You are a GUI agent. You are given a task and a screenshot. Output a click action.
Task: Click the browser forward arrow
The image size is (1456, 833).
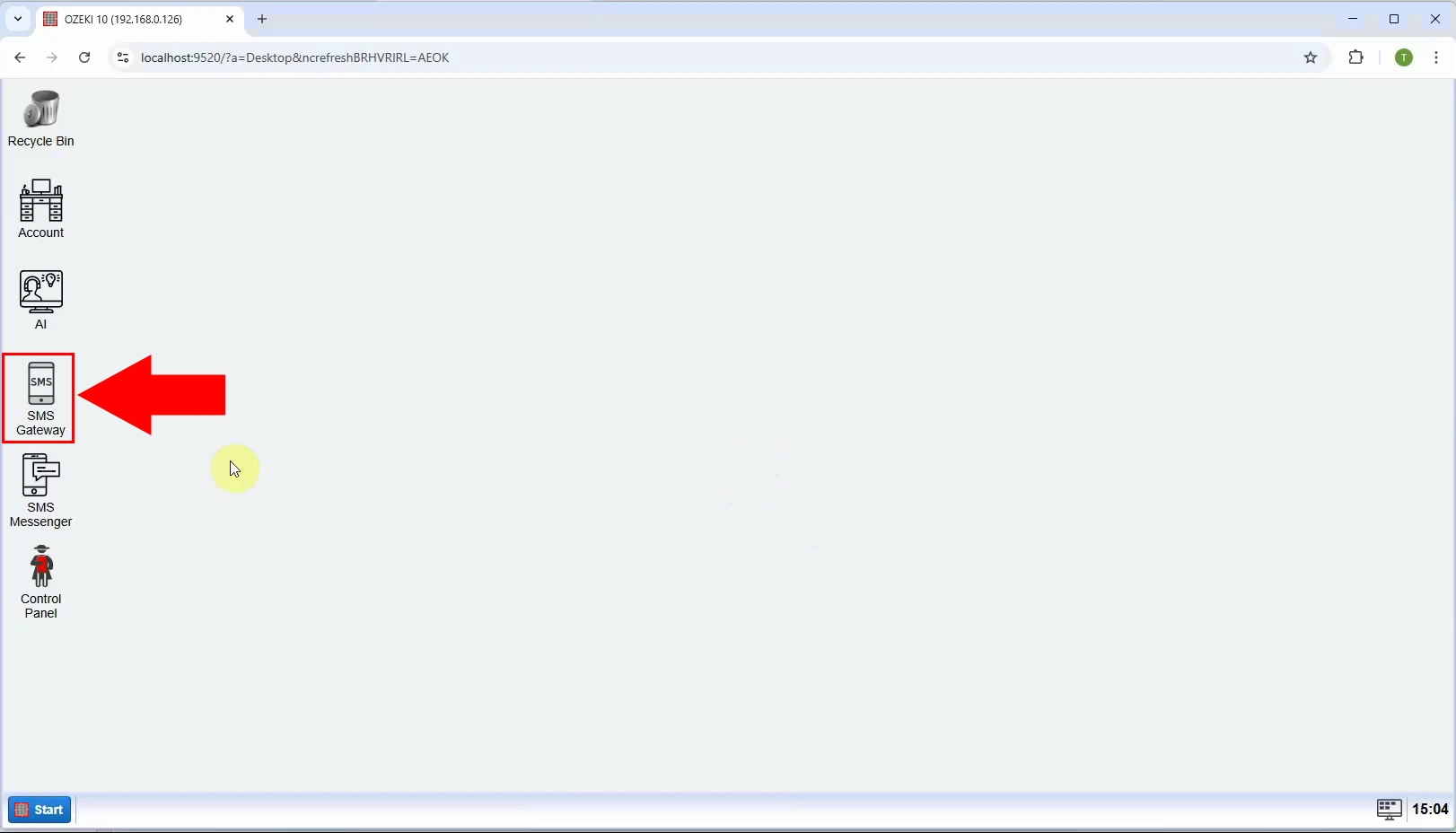pos(52,57)
